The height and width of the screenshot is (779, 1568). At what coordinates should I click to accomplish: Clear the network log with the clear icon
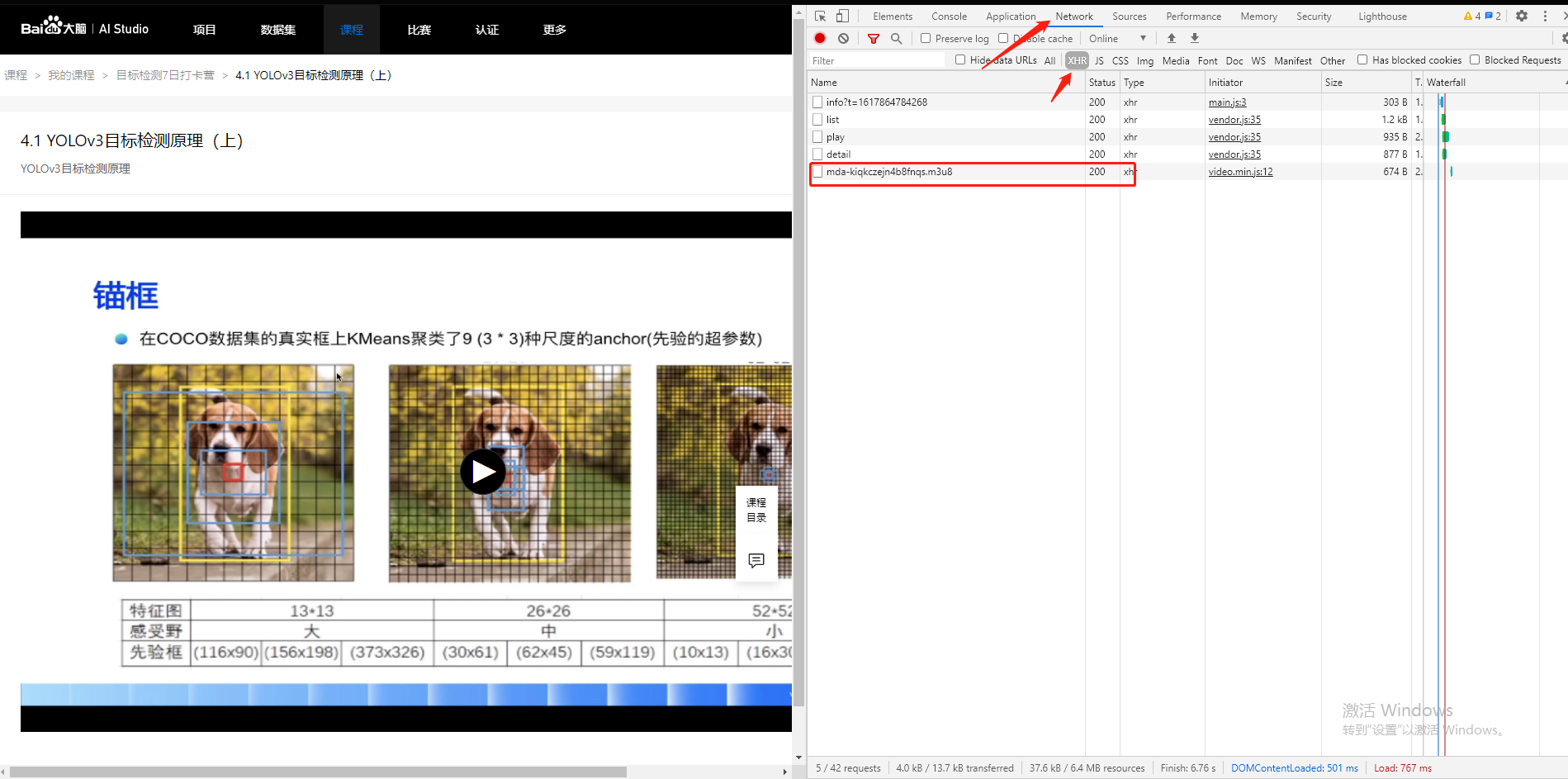(843, 38)
